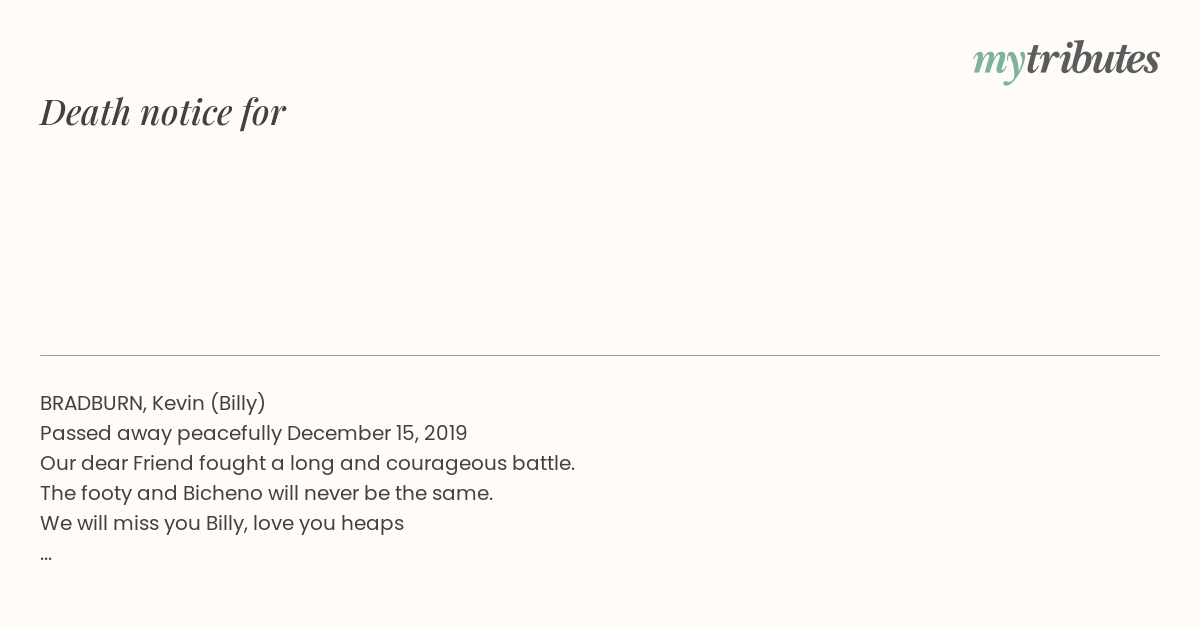Click the nickname "(Billy)" in the name line
This screenshot has height=630, width=1200.
pyautogui.click(x=237, y=403)
